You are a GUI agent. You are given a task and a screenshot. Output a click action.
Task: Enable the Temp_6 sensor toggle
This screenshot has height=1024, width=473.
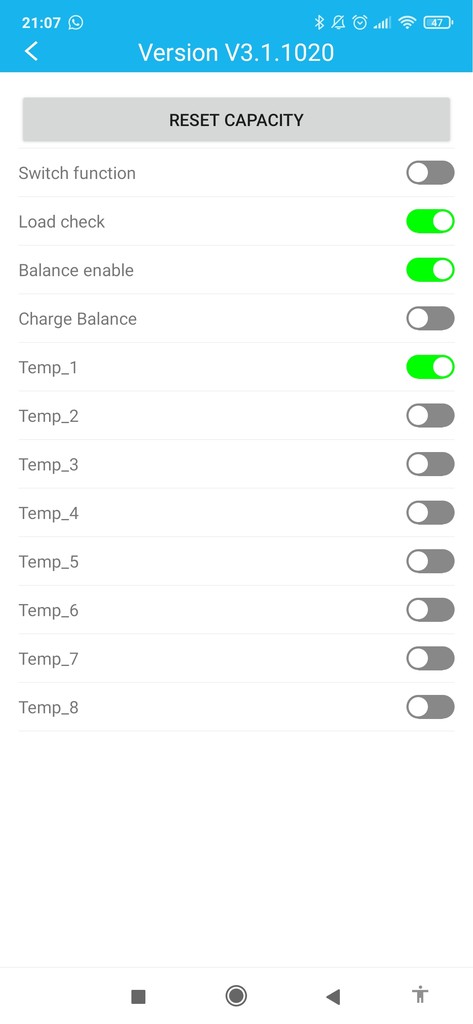pos(430,610)
